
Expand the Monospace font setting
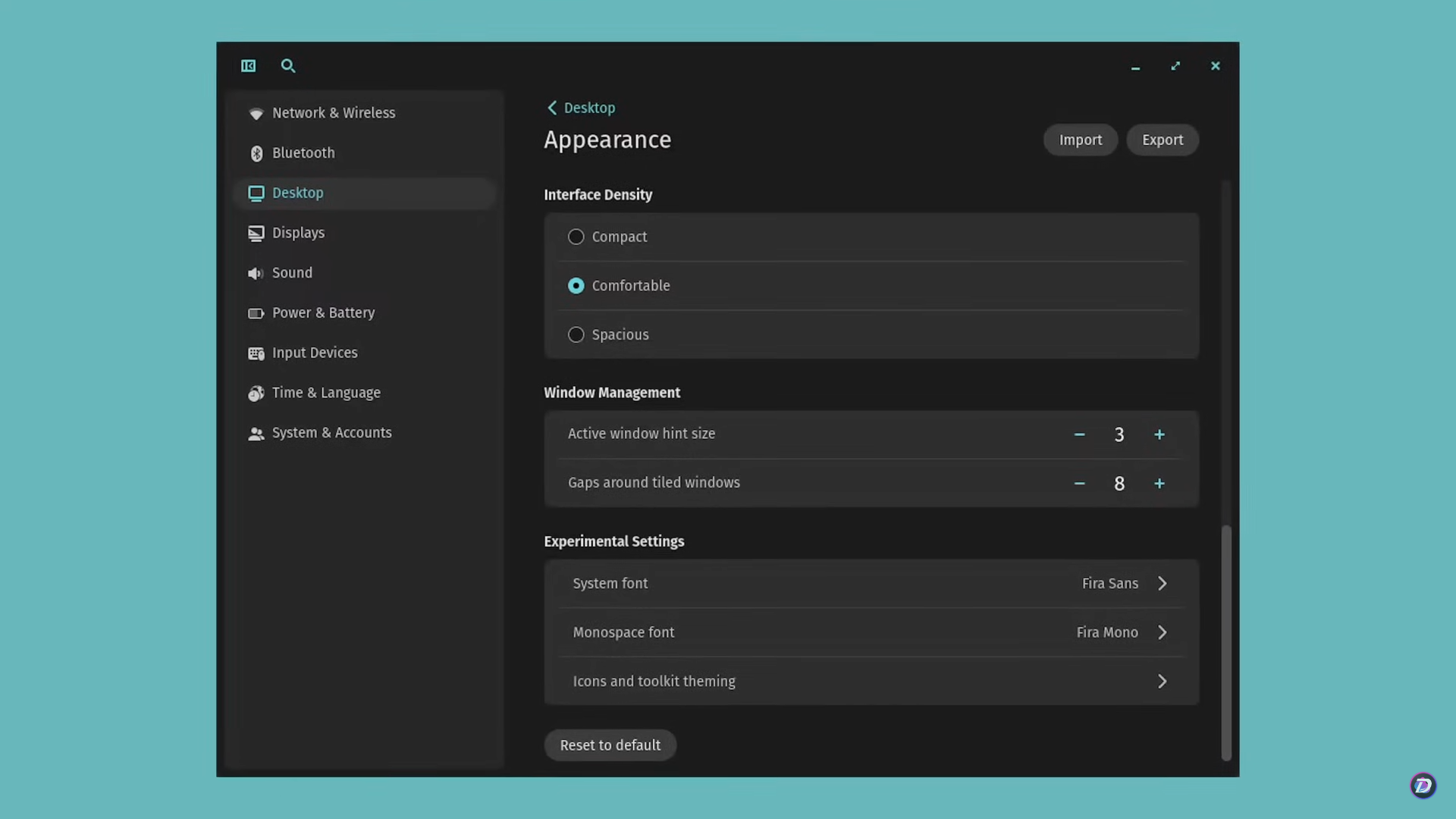tap(1162, 632)
